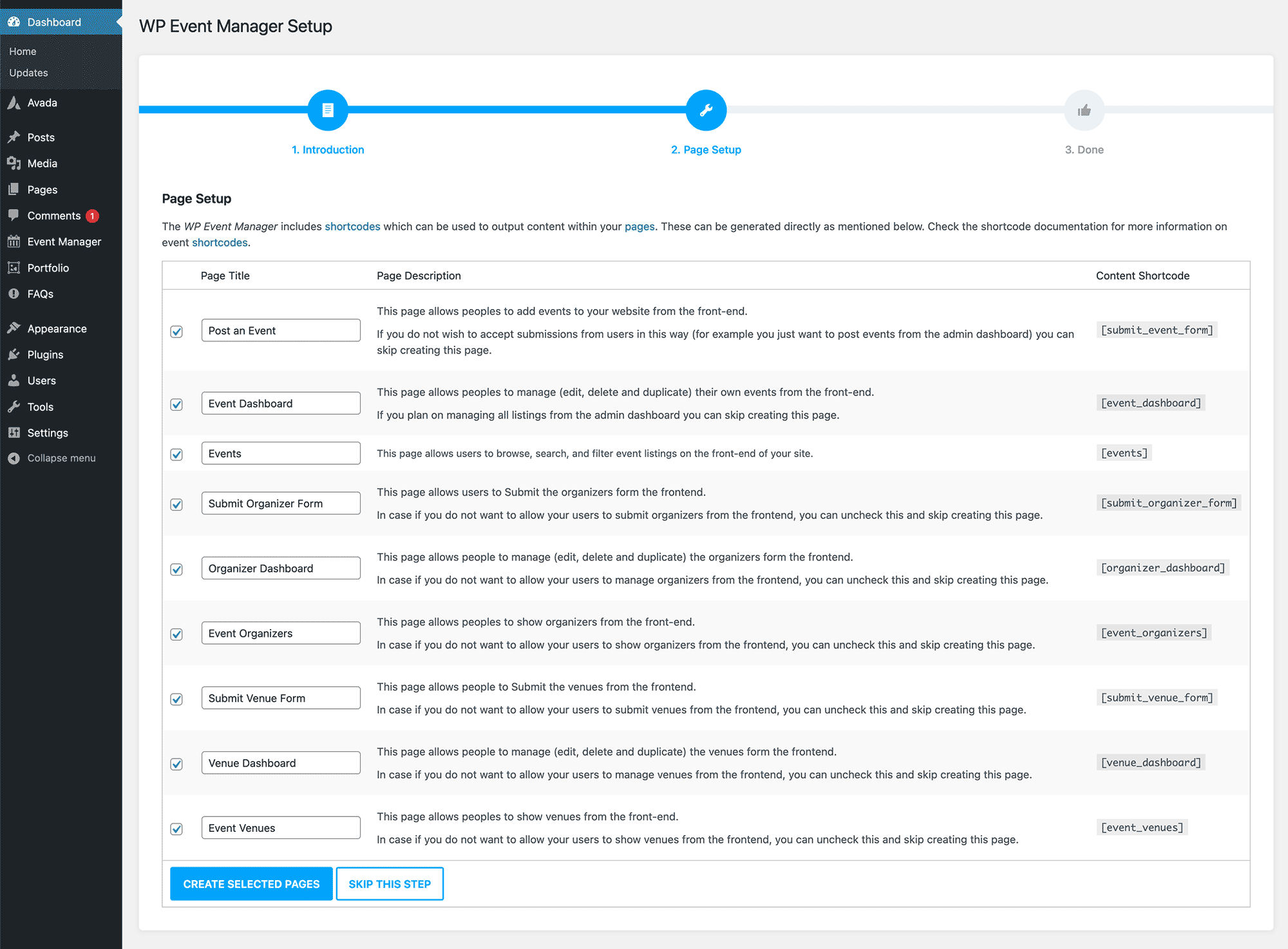This screenshot has width=1288, height=949.
Task: Open the pages link
Action: (639, 227)
